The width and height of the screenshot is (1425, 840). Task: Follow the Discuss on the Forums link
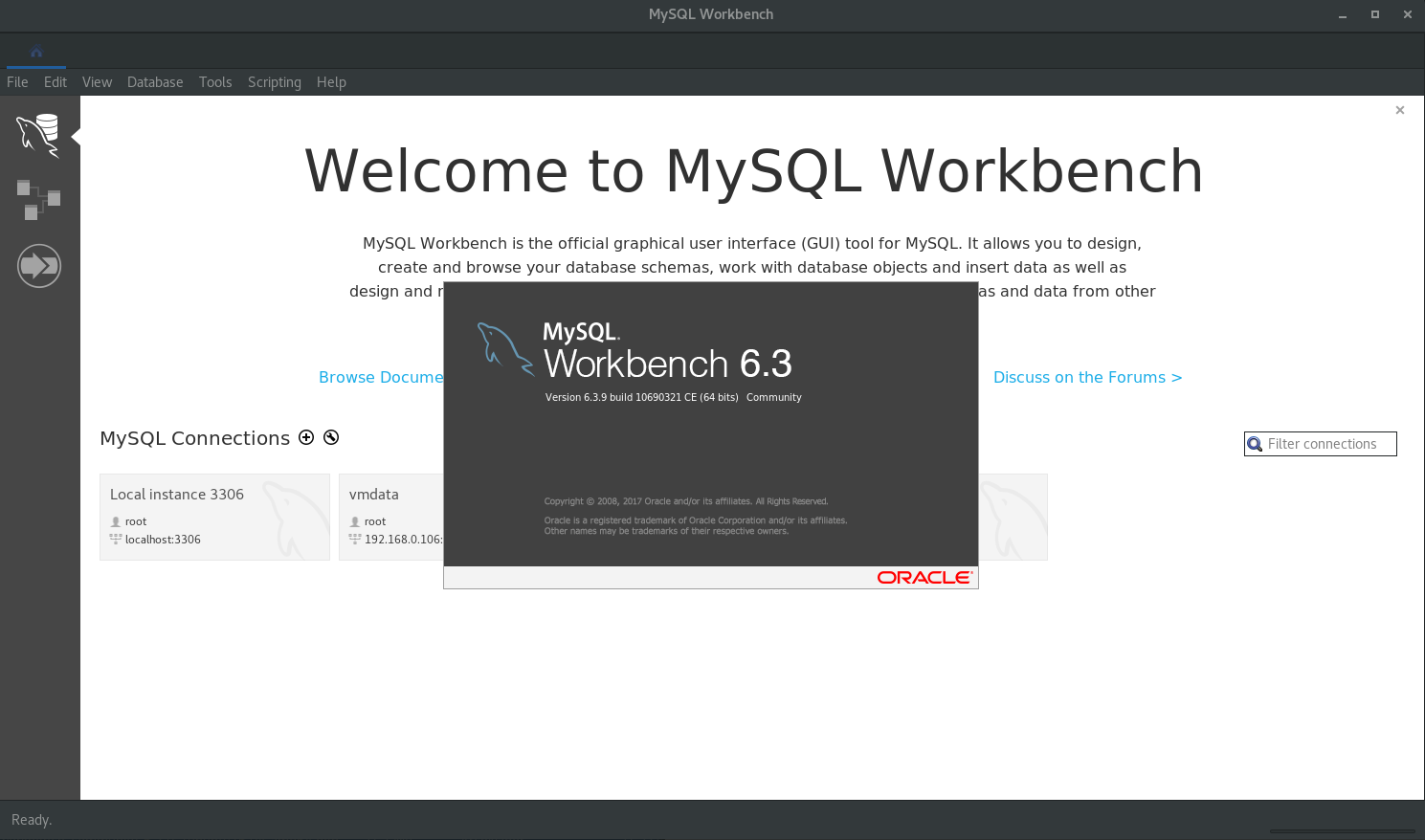[1088, 377]
